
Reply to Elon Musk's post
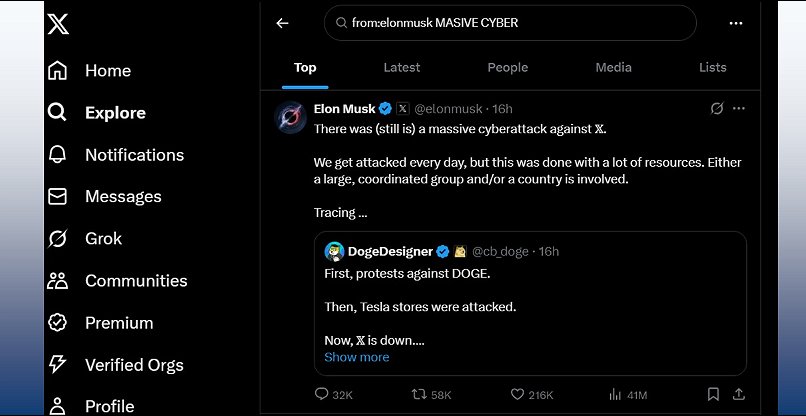322,395
